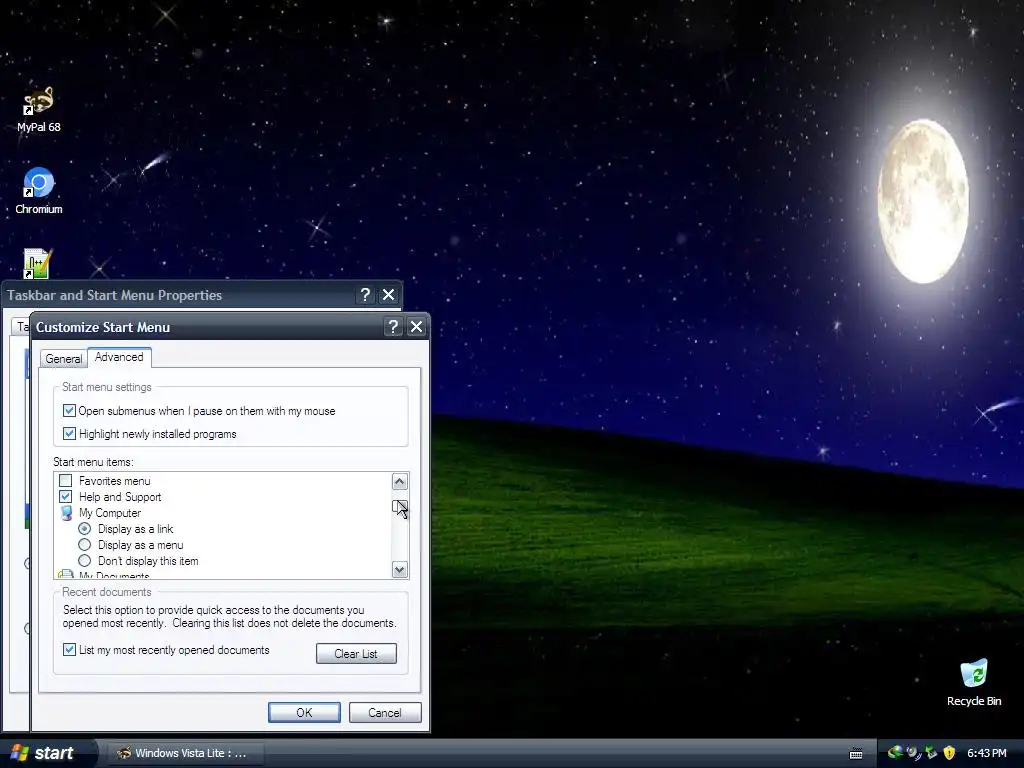Toggle Open submenus on mouse pause checkbox

(x=69, y=410)
